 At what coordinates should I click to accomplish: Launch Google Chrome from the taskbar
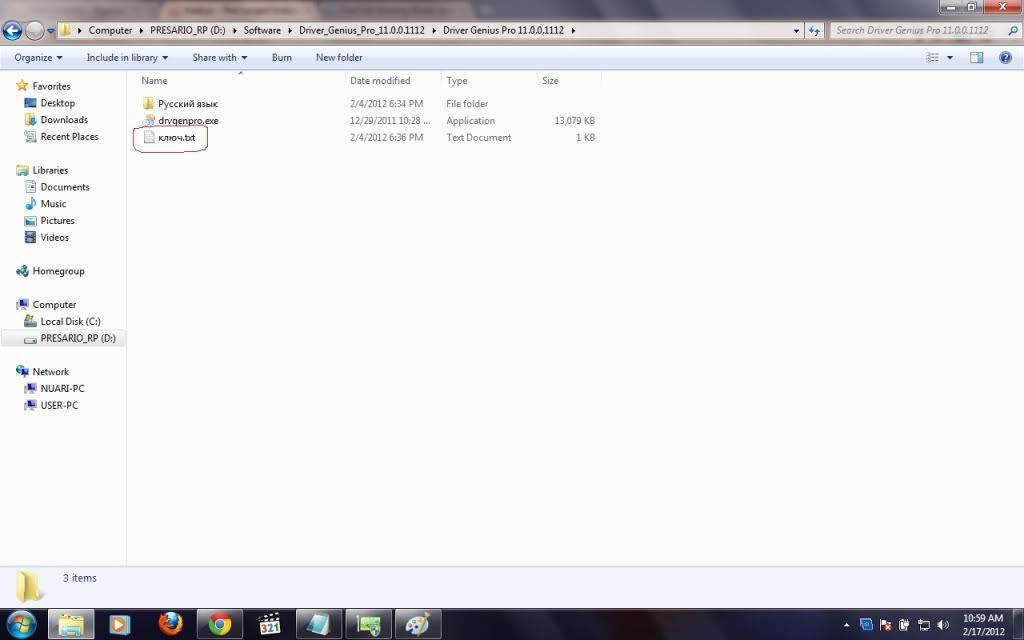tap(219, 624)
